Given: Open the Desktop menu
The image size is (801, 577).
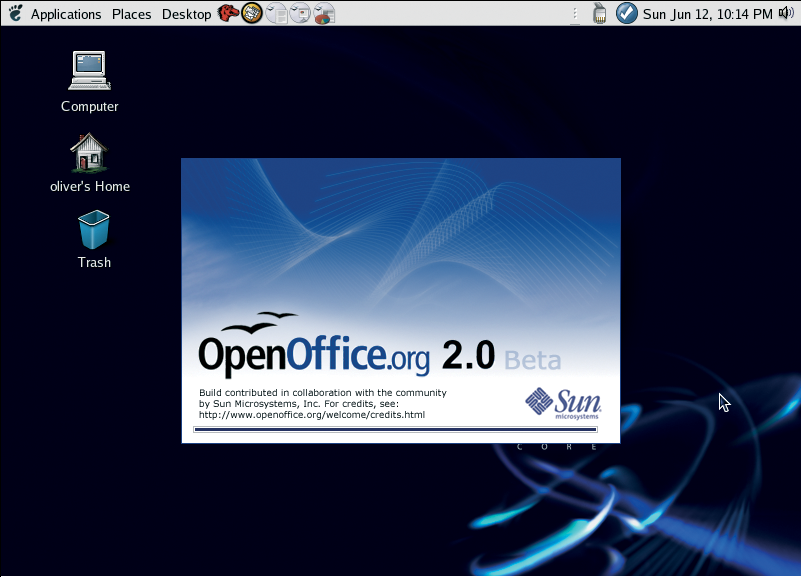Looking at the screenshot, I should 186,14.
